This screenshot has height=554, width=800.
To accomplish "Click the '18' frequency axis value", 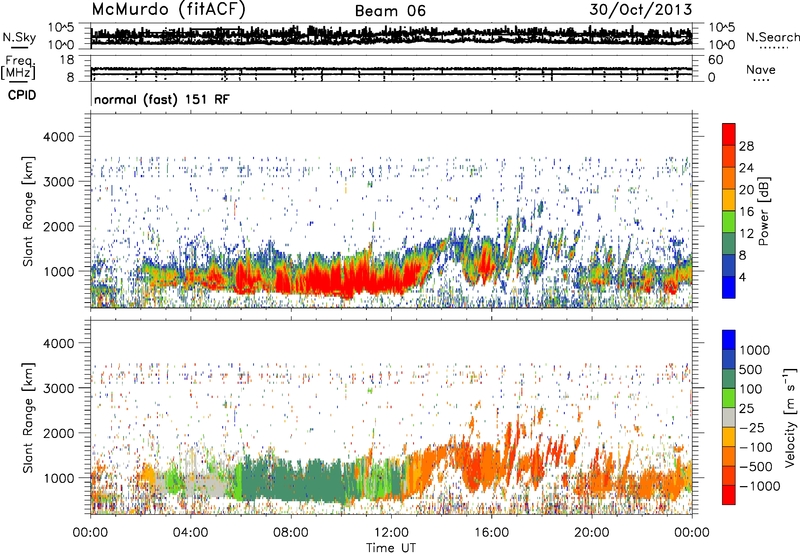I will tap(68, 60).
